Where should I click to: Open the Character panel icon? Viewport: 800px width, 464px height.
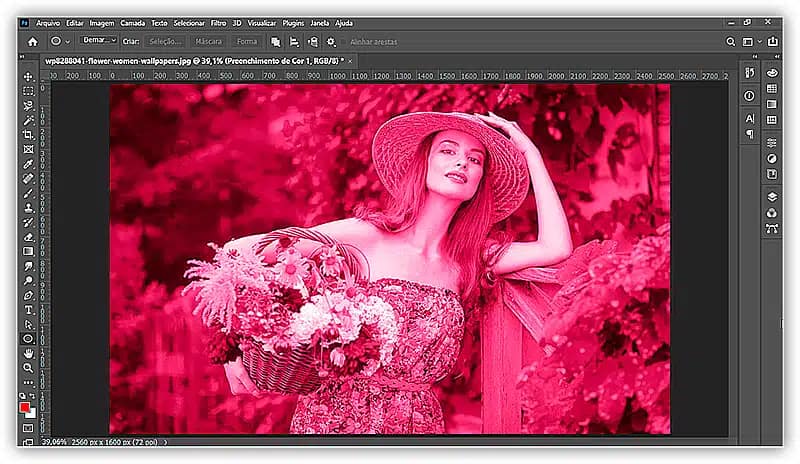[x=749, y=118]
